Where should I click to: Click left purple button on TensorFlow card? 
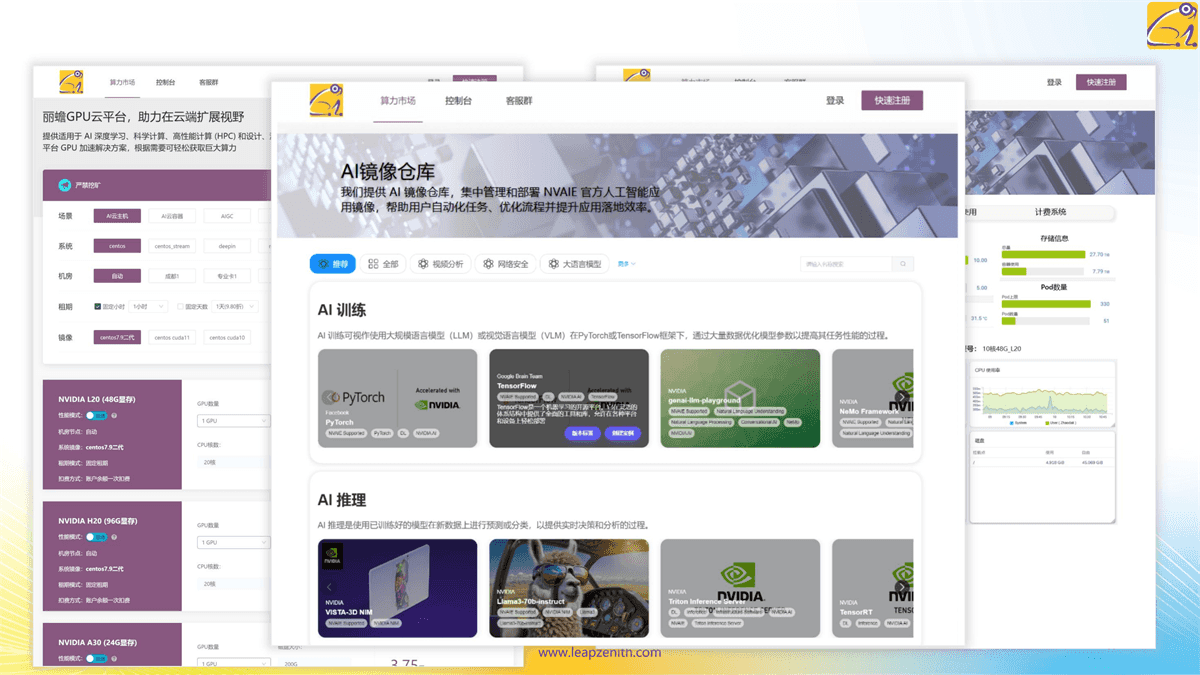click(582, 433)
